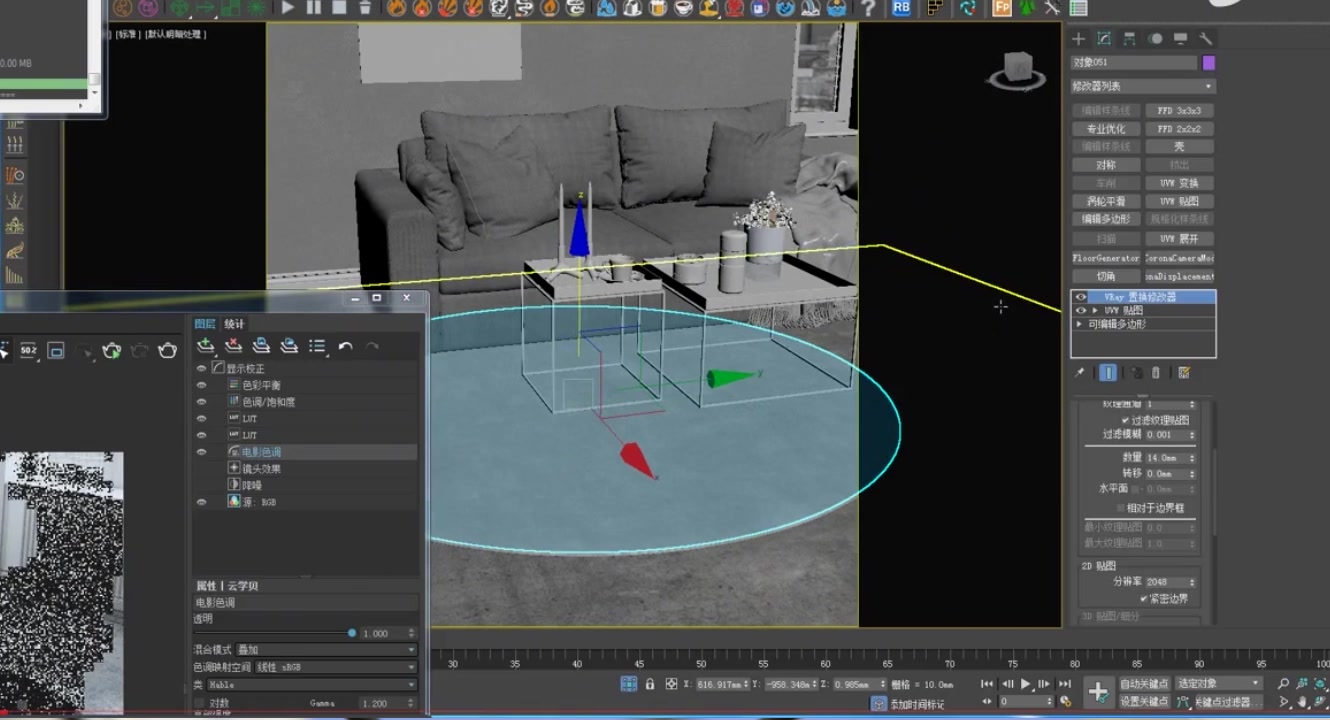Open the Create tab in command panel
The height and width of the screenshot is (720, 1330).
1078,39
